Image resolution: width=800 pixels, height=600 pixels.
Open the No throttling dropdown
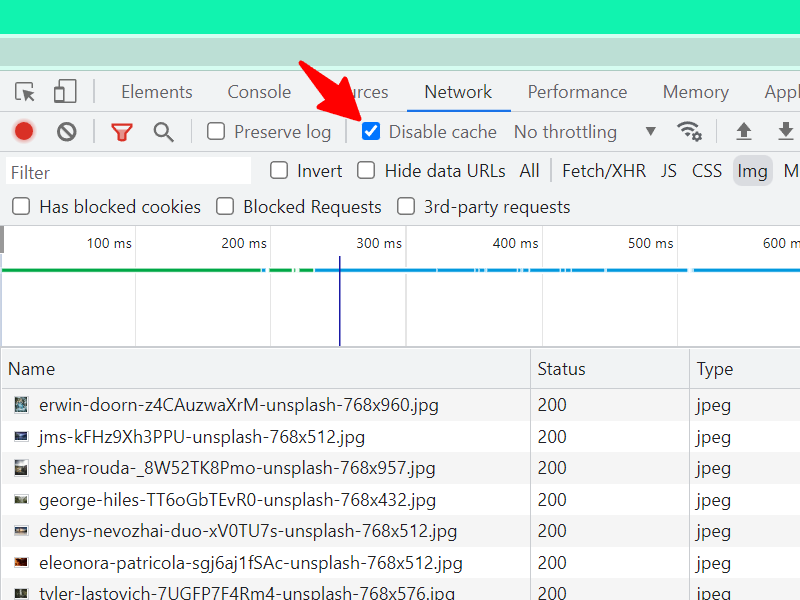[585, 132]
